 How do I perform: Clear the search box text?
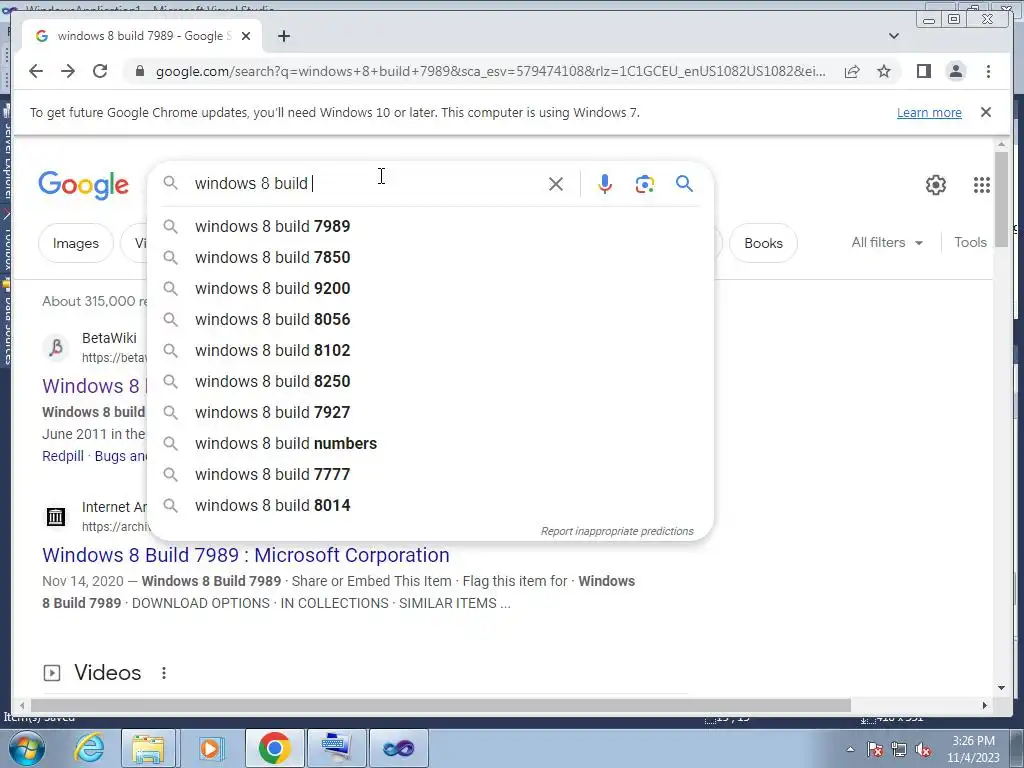click(556, 184)
